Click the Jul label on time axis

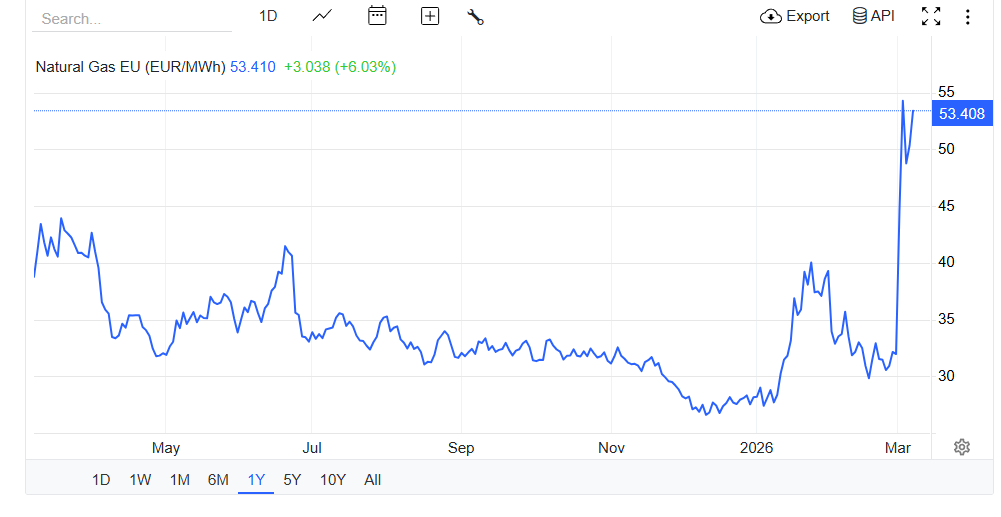point(312,448)
